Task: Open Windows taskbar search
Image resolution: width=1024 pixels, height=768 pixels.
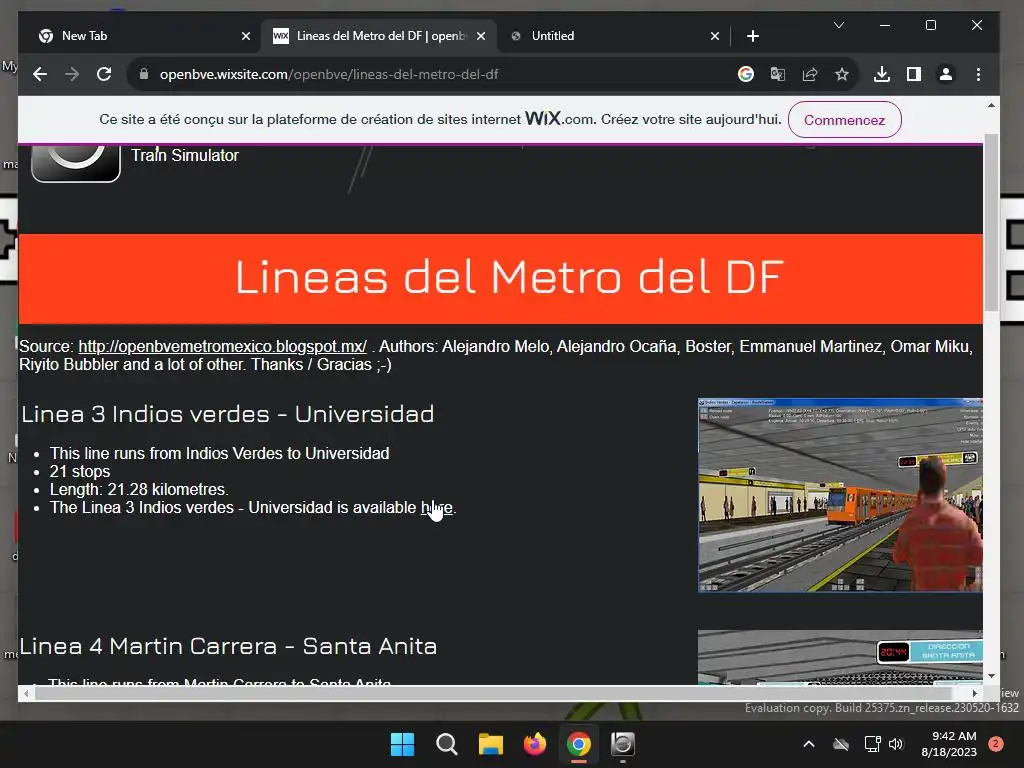Action: (447, 744)
